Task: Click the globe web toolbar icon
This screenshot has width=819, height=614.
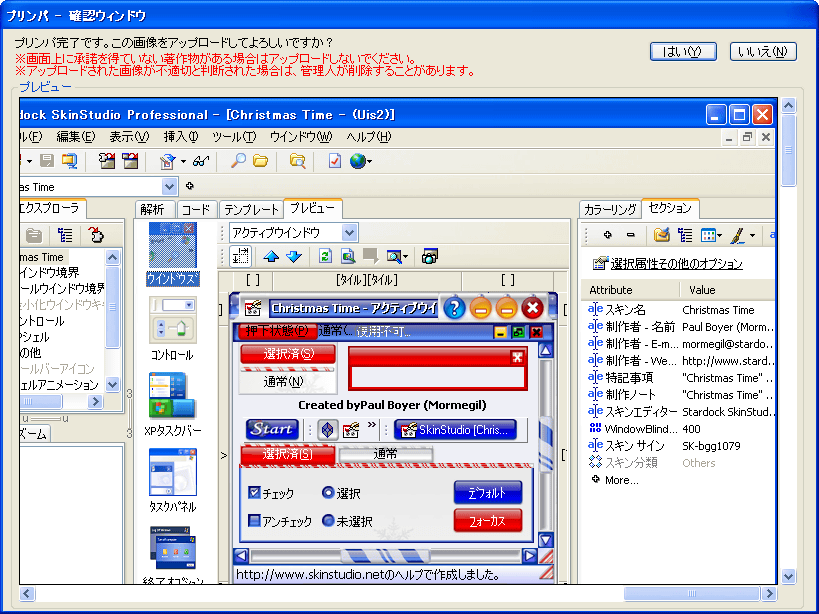Action: tap(357, 161)
